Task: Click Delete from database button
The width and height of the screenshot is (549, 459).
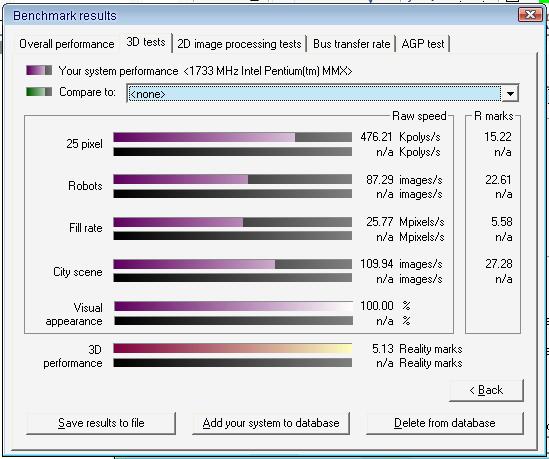Action: [445, 423]
